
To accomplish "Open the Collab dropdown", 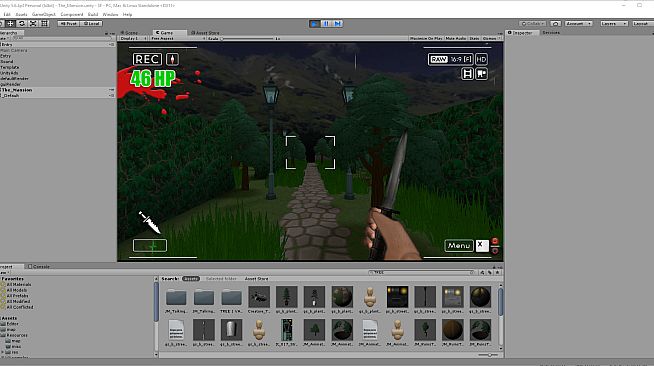I will 533,24.
